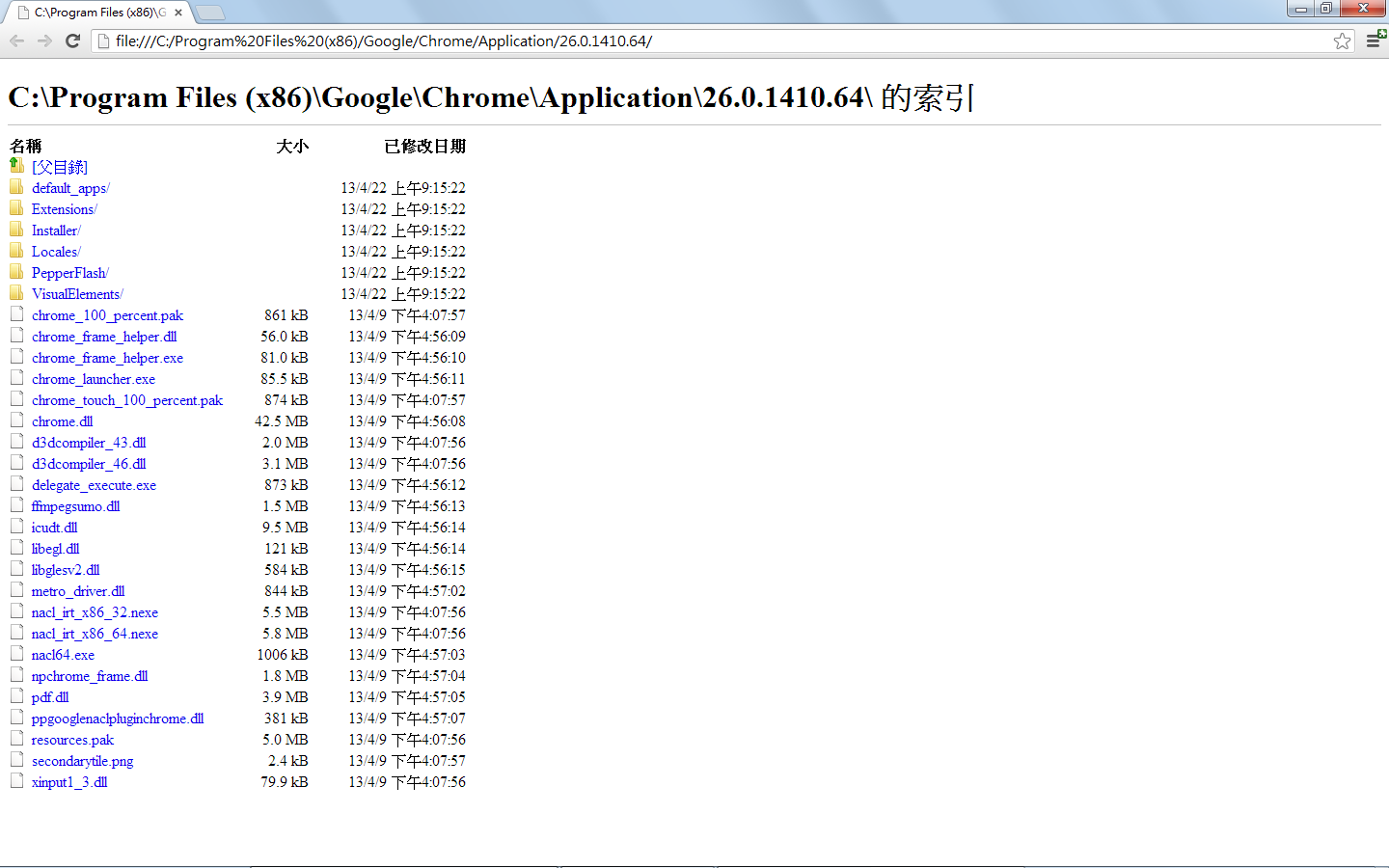Open chrome_launcher.exe file link
Image resolution: width=1389 pixels, height=868 pixels.
[x=94, y=379]
